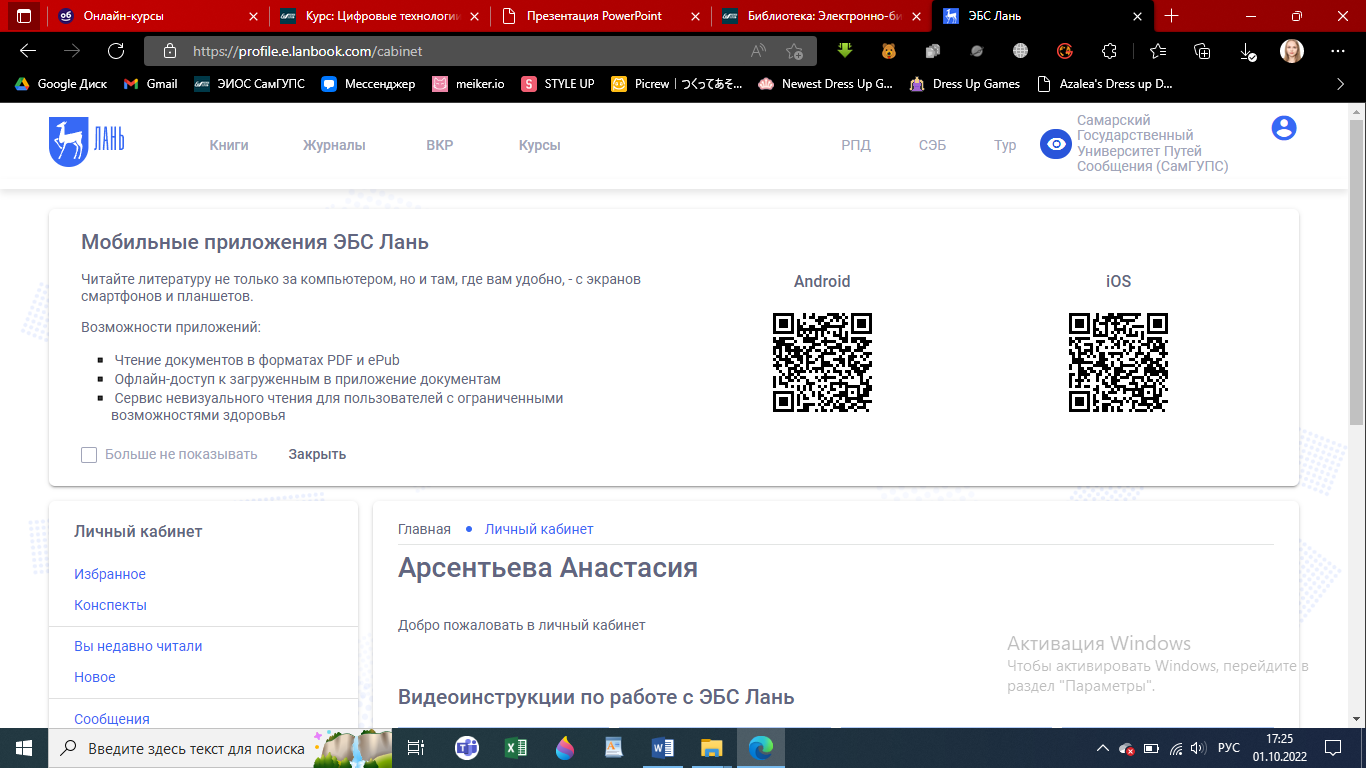
Task: Open 'Конспекты' in the sidebar
Action: coord(110,605)
